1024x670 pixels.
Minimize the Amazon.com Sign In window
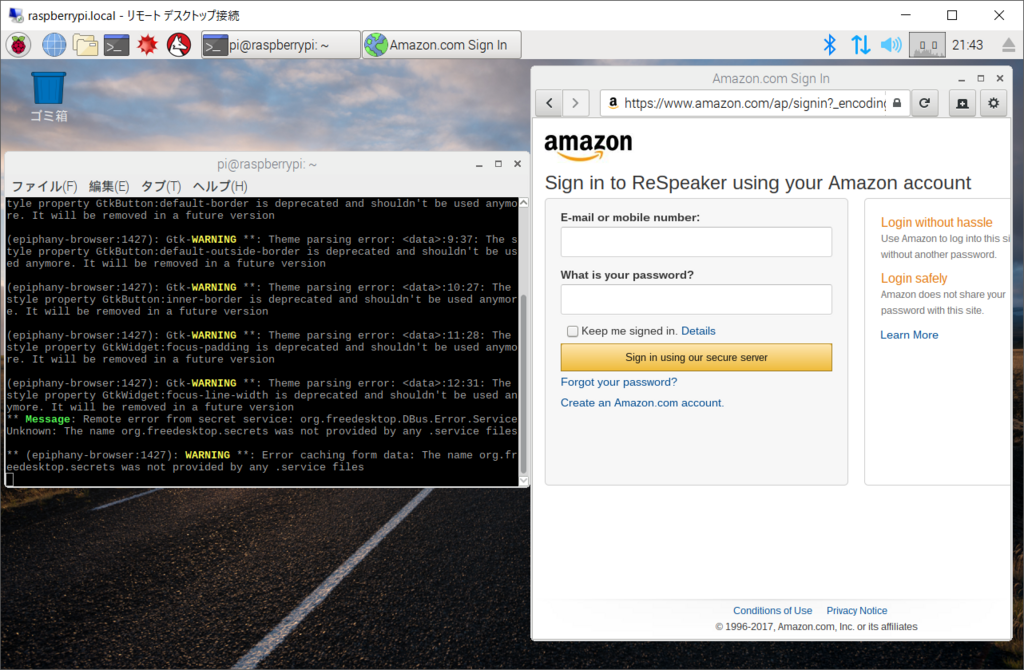click(961, 78)
